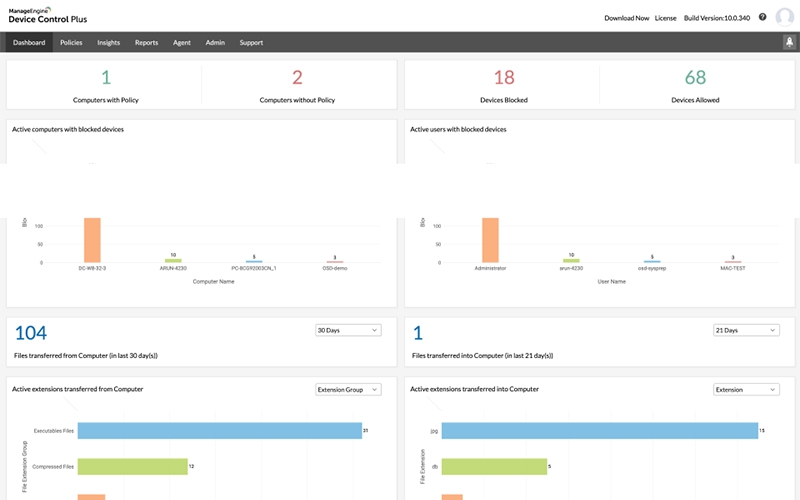Click the green Compressed Files bar
This screenshot has width=800, height=500.
point(132,466)
